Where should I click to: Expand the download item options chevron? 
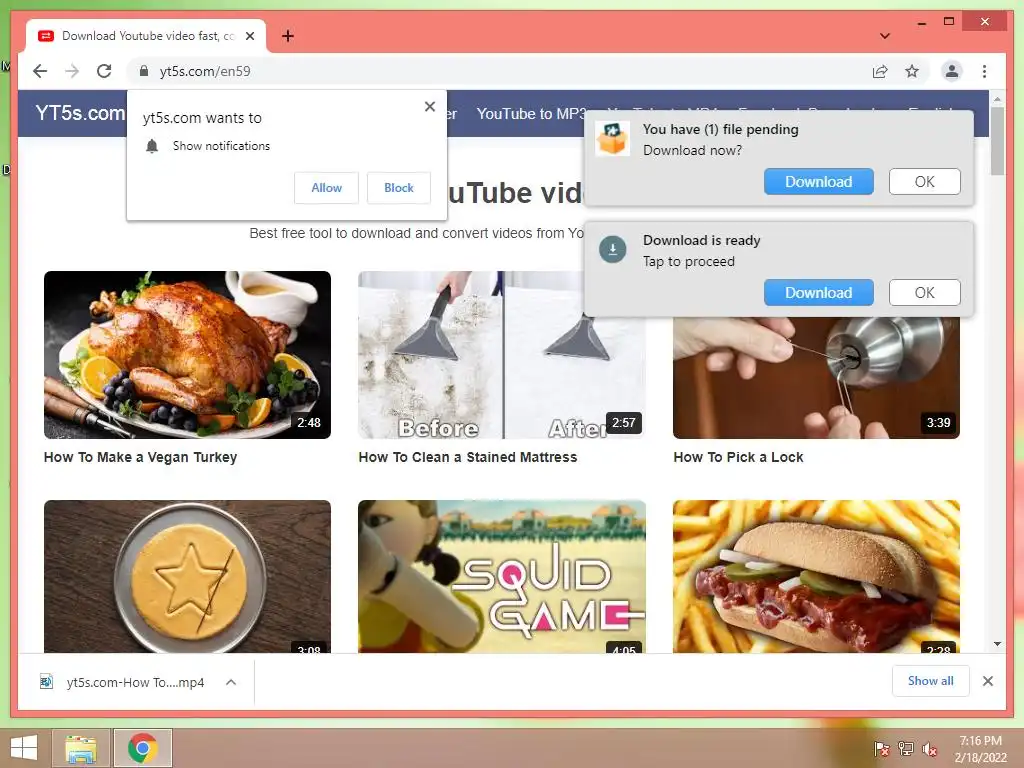(x=231, y=682)
